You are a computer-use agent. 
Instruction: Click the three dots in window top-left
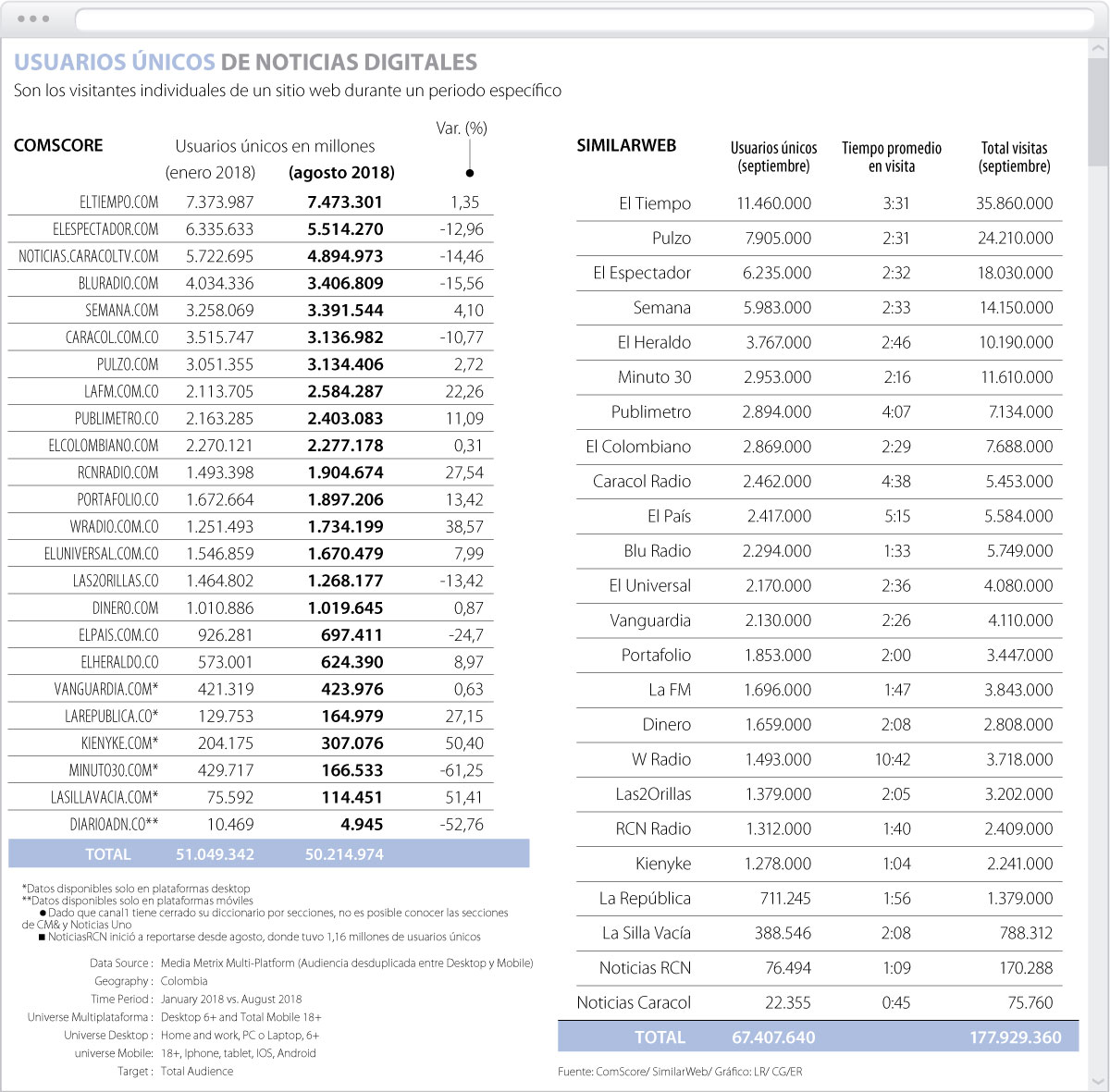[x=33, y=19]
